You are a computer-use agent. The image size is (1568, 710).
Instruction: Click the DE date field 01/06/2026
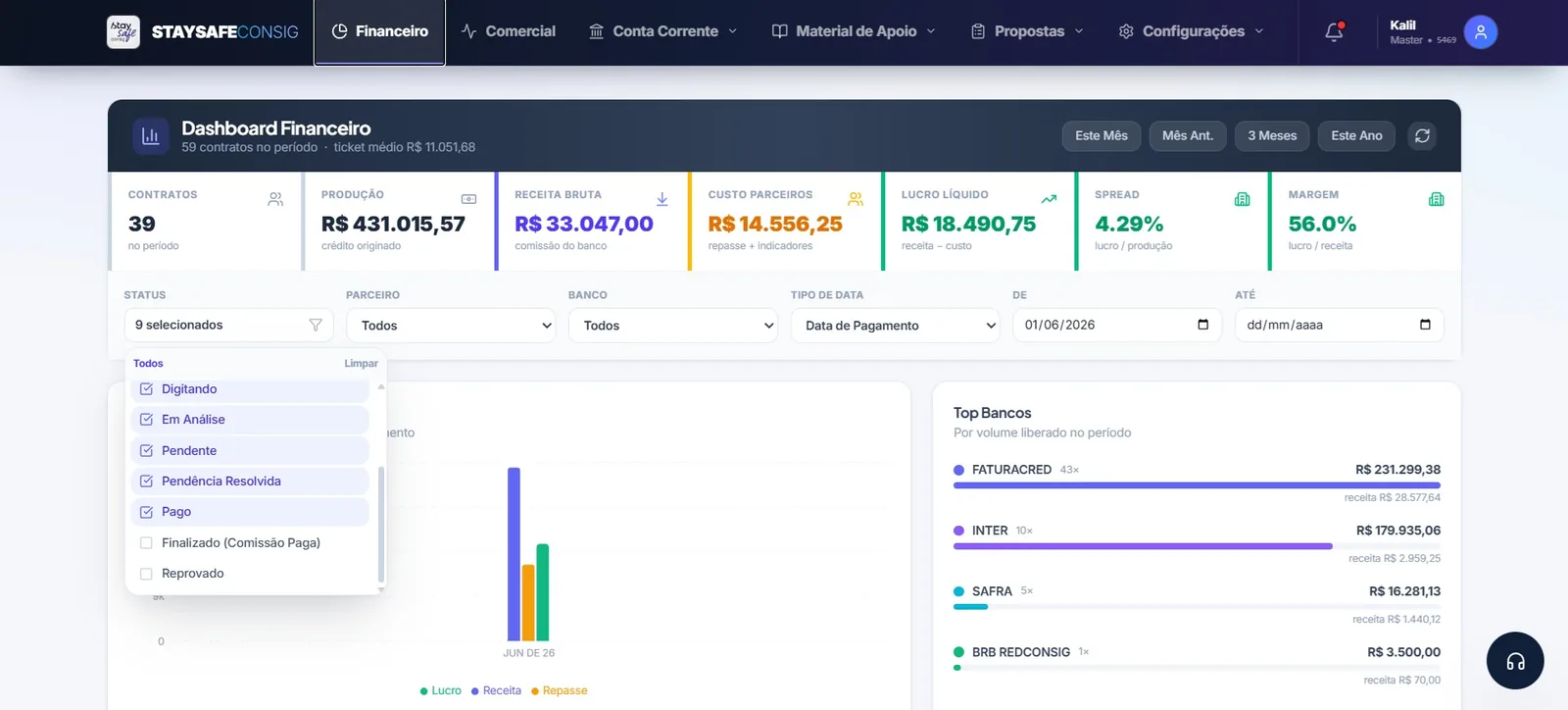click(x=1117, y=325)
